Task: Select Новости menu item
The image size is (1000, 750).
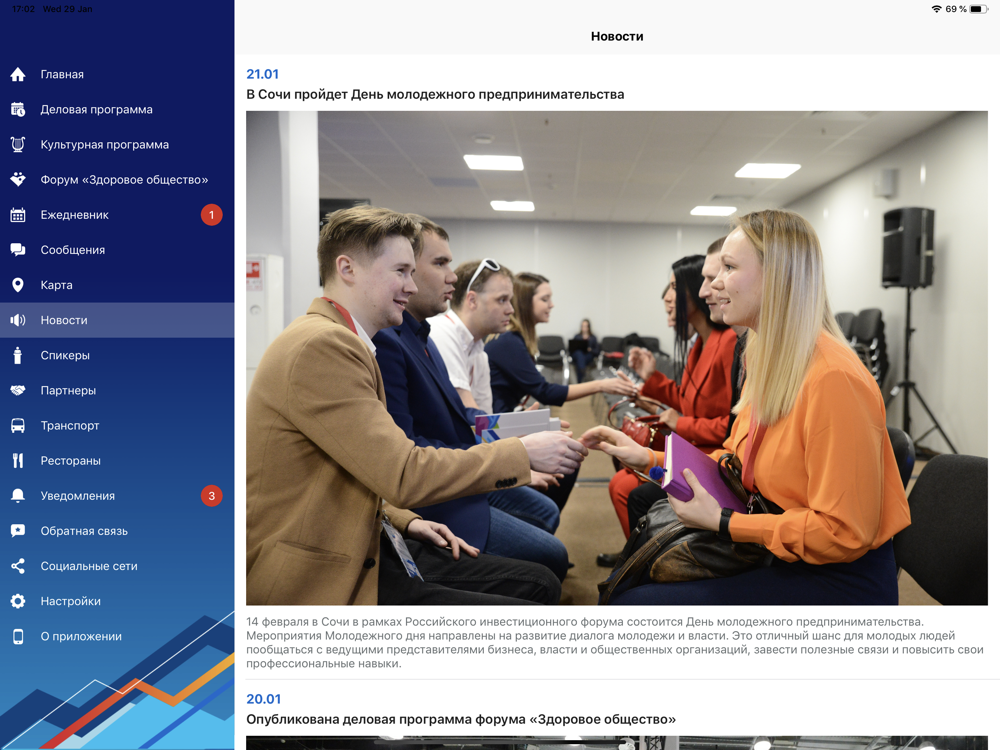Action: point(117,320)
